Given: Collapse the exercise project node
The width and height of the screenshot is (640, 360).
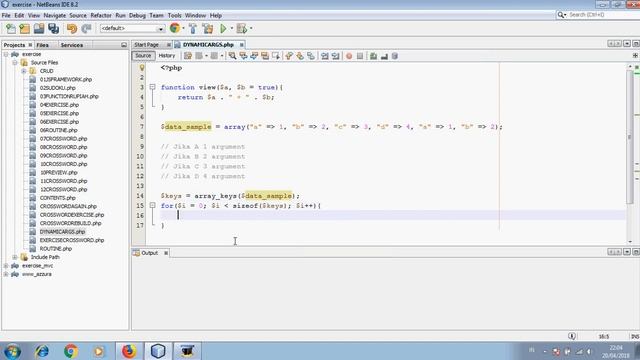Looking at the screenshot, I should (x=6, y=54).
